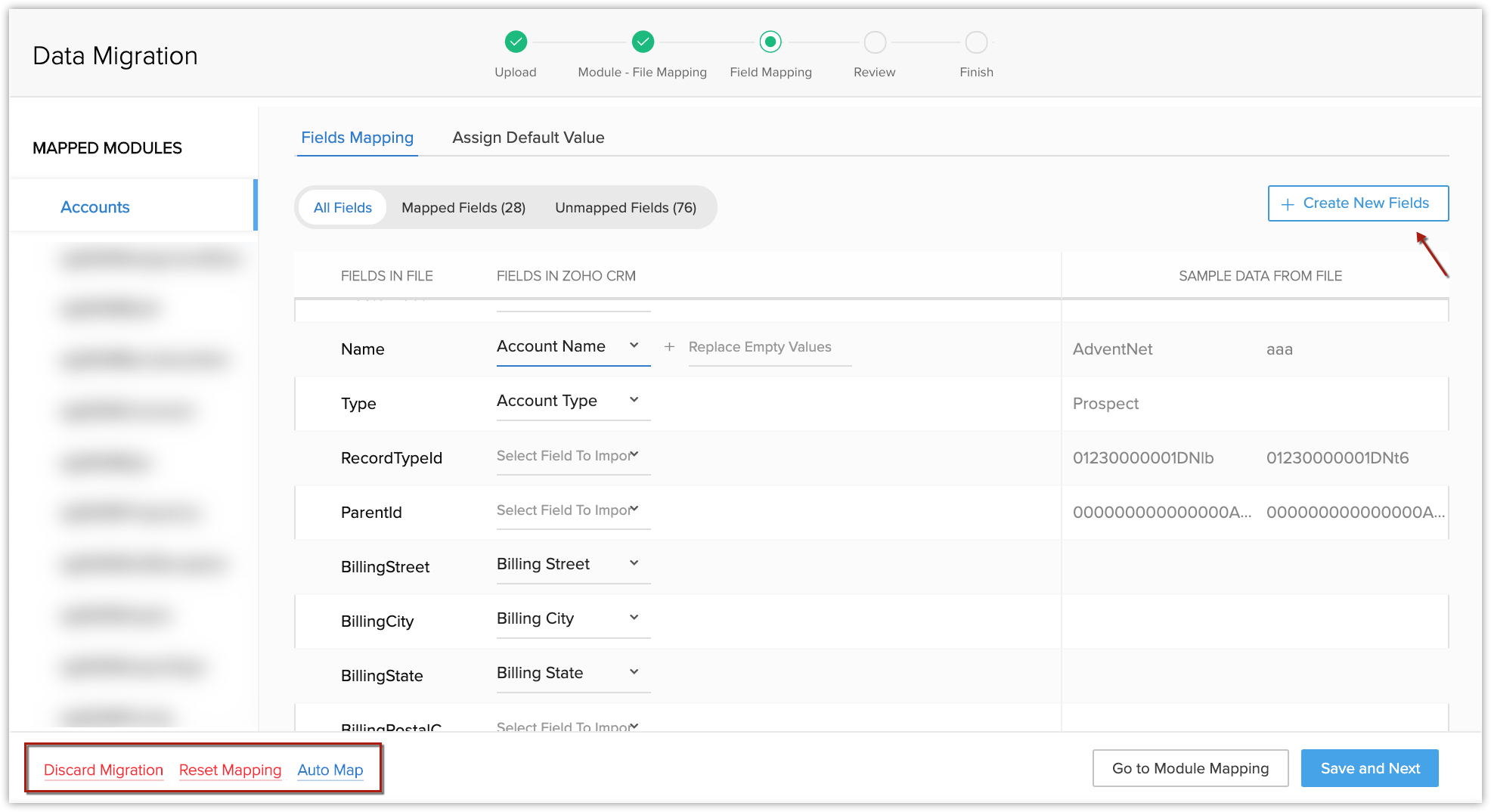Click the Module - File Mapping step icon

click(643, 42)
